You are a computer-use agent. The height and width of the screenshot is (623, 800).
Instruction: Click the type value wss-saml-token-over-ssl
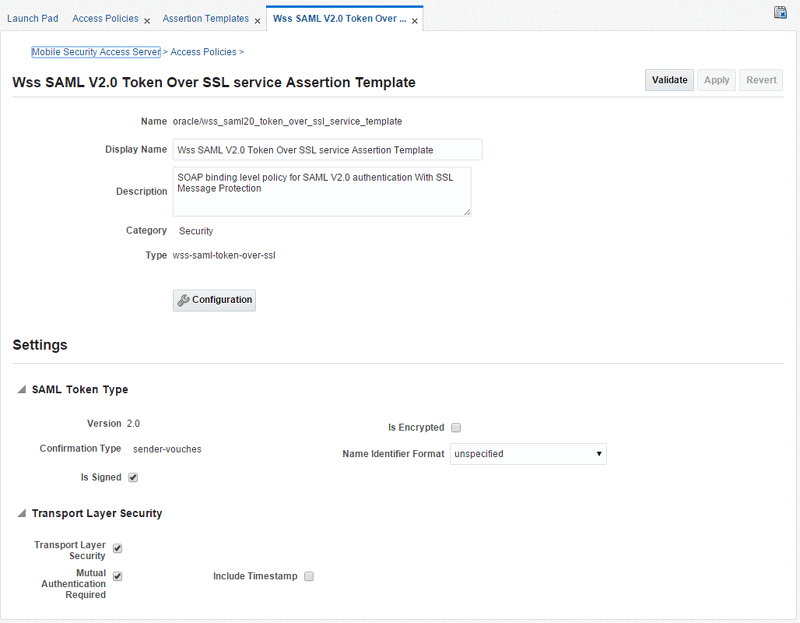coord(224,255)
